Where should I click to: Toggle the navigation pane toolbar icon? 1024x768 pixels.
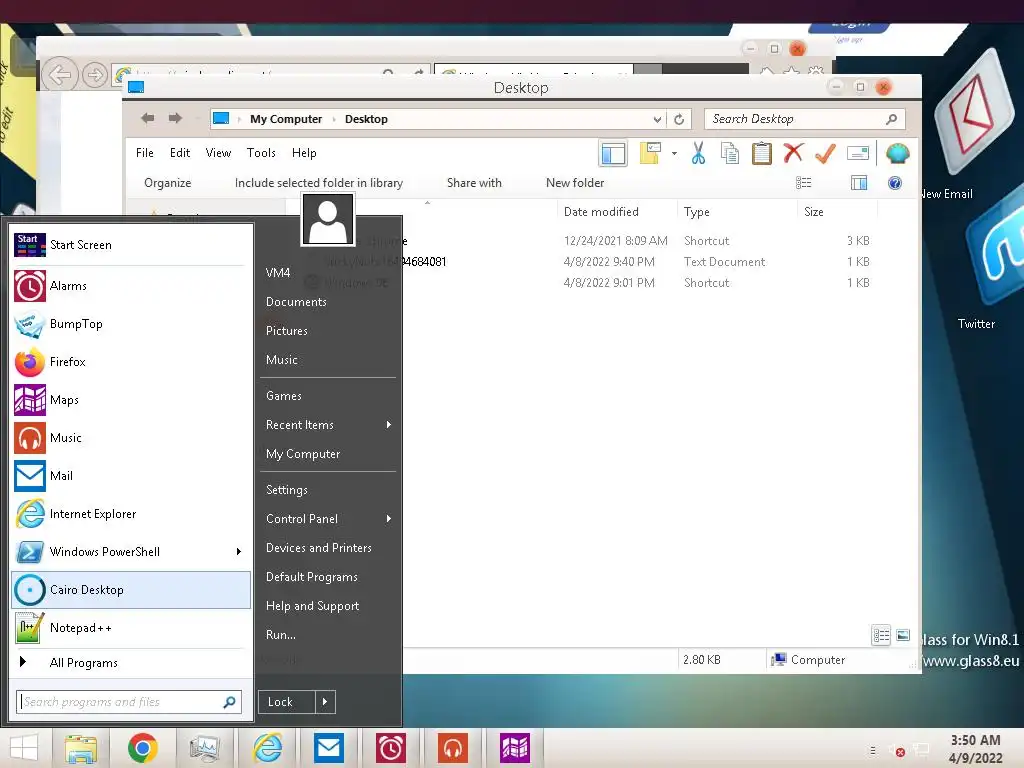coord(613,154)
